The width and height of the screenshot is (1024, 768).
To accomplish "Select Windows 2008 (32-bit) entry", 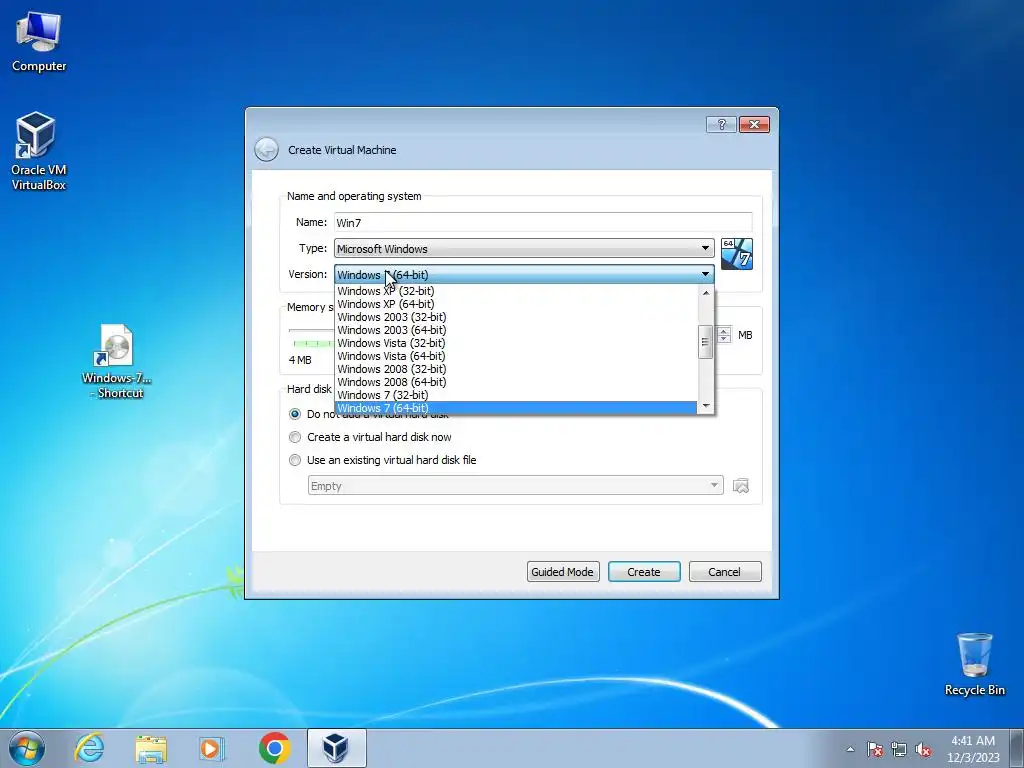I will click(516, 369).
